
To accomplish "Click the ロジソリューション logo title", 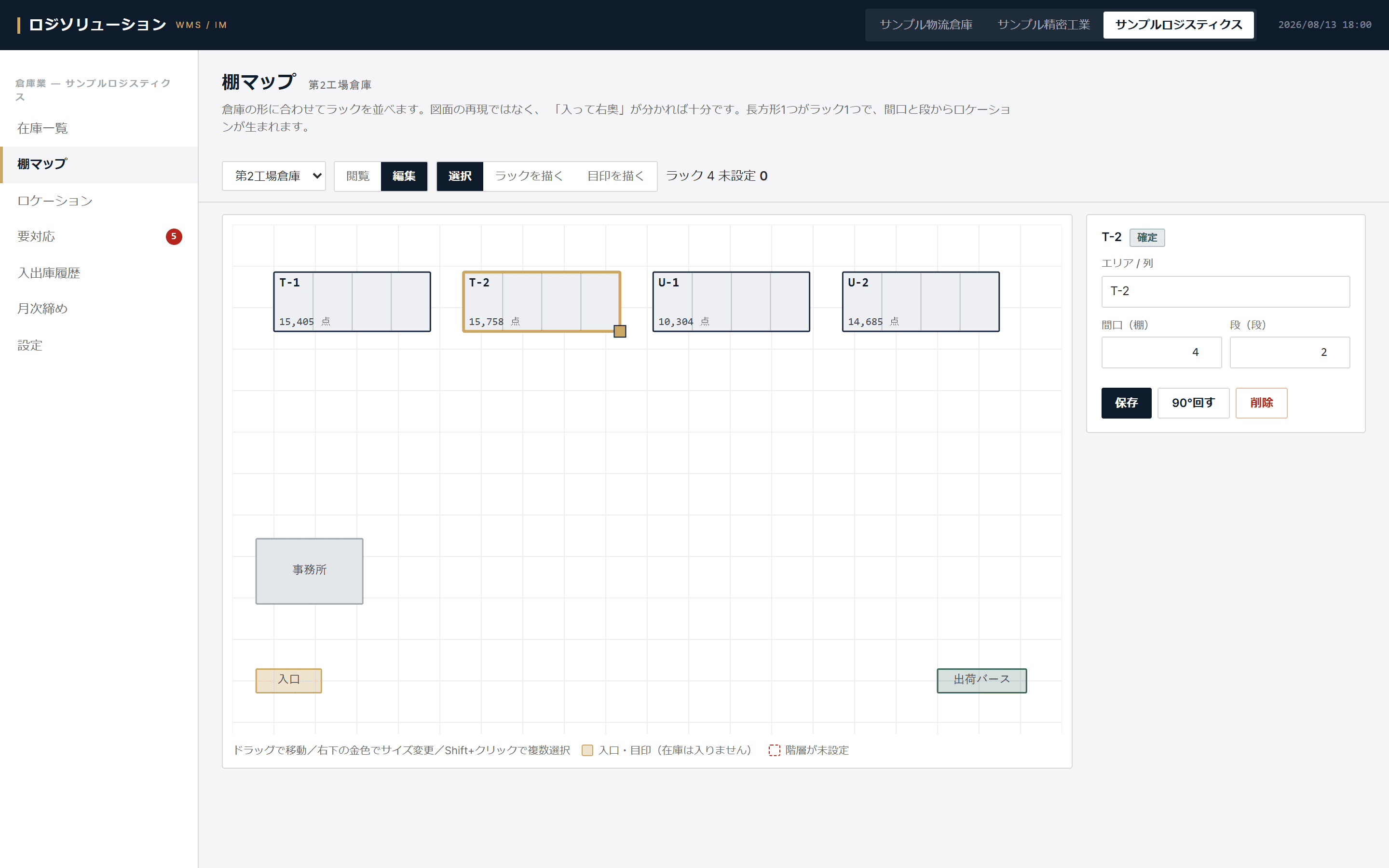I will point(97,25).
